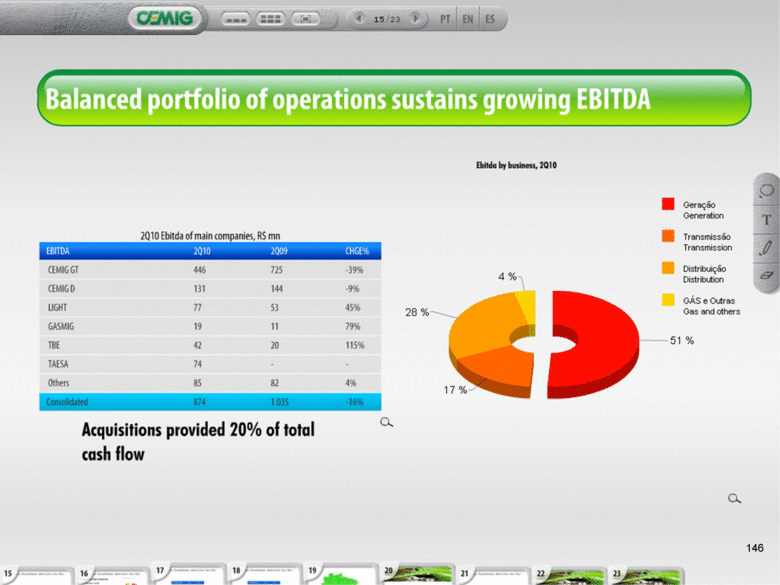Click the Consolidated row label
Image resolution: width=780 pixels, height=585 pixels.
tap(67, 402)
